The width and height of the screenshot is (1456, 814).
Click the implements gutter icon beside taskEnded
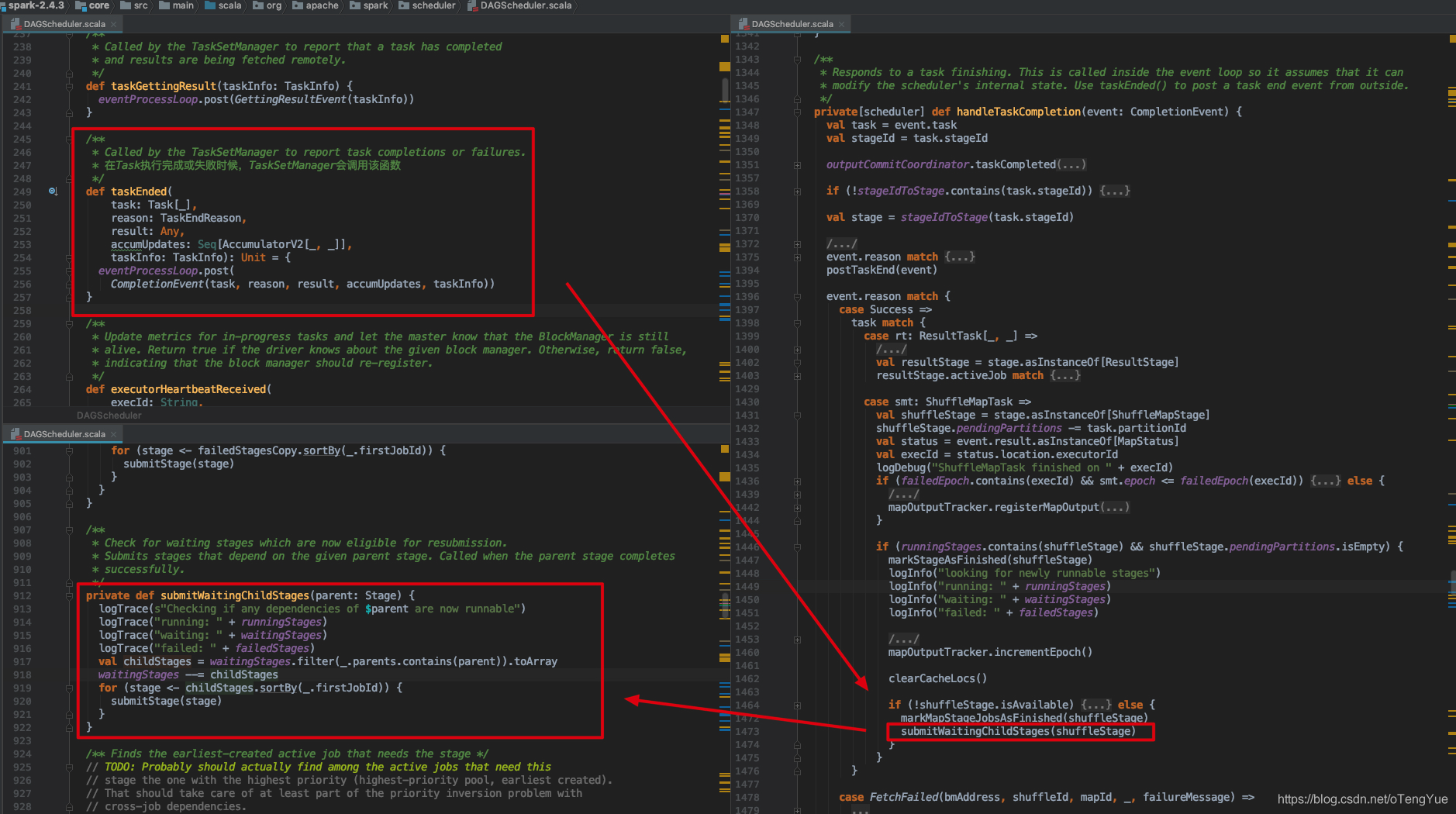click(x=53, y=191)
